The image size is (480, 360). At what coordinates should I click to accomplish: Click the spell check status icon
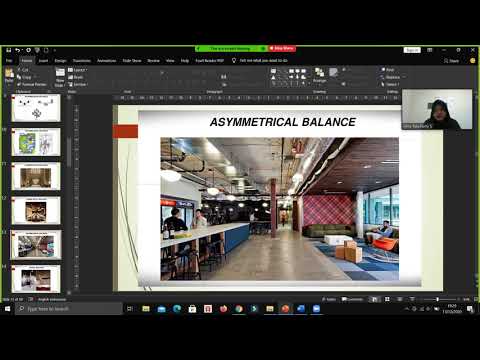point(30,299)
